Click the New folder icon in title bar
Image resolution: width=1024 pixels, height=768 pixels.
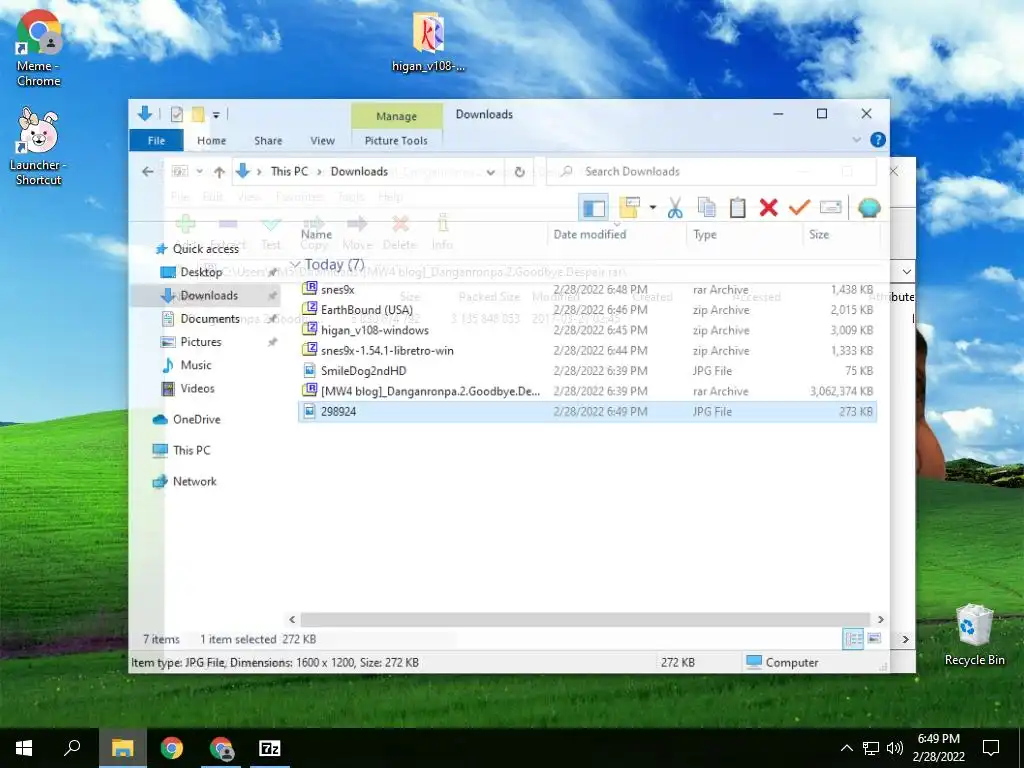point(198,114)
